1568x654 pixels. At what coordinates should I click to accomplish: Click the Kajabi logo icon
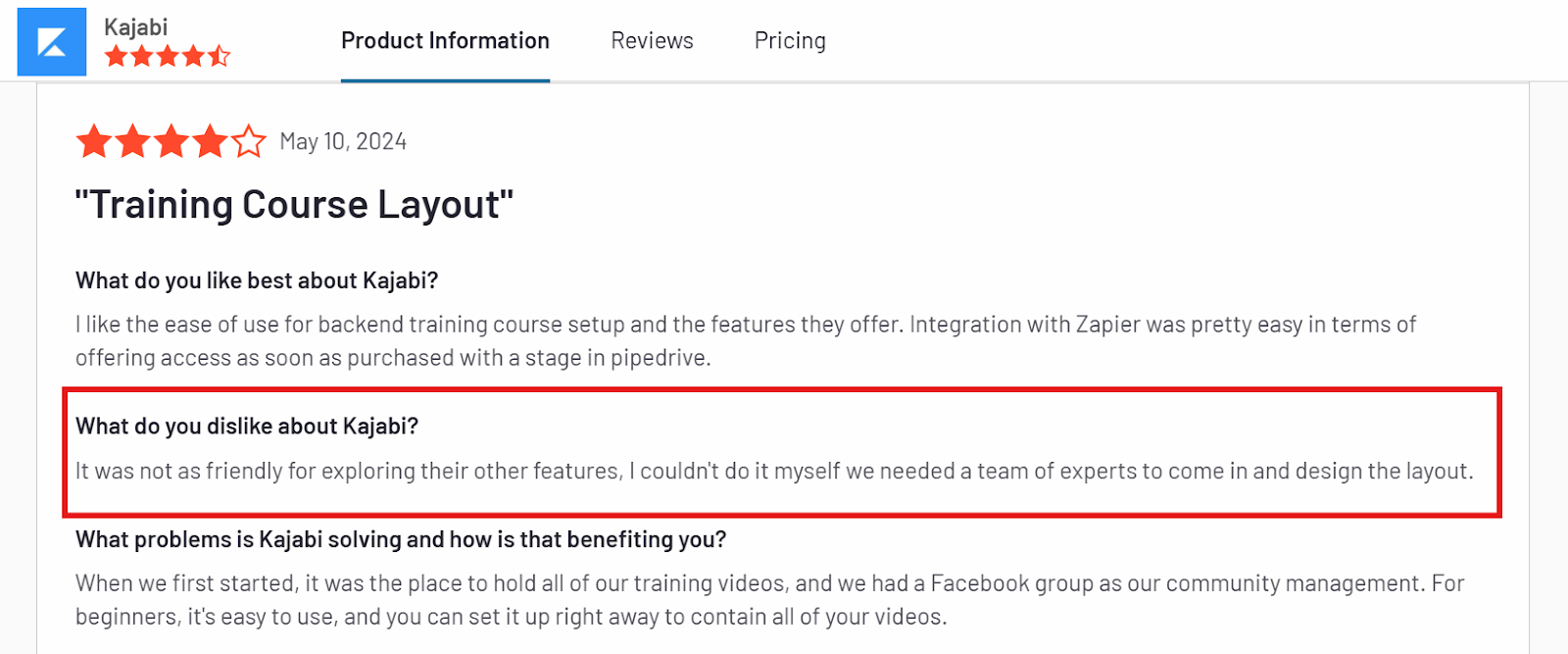point(51,41)
